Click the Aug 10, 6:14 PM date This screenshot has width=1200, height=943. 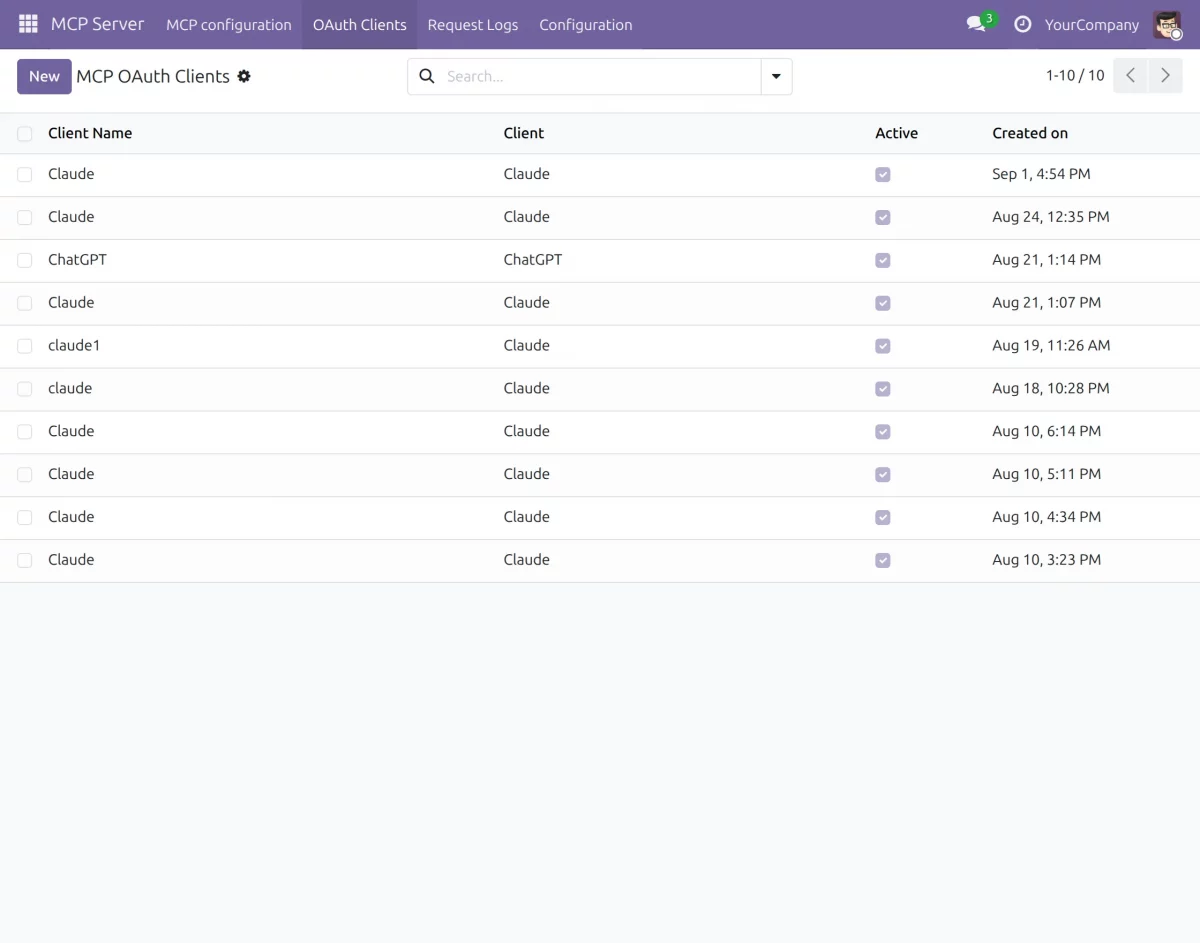(x=1047, y=432)
